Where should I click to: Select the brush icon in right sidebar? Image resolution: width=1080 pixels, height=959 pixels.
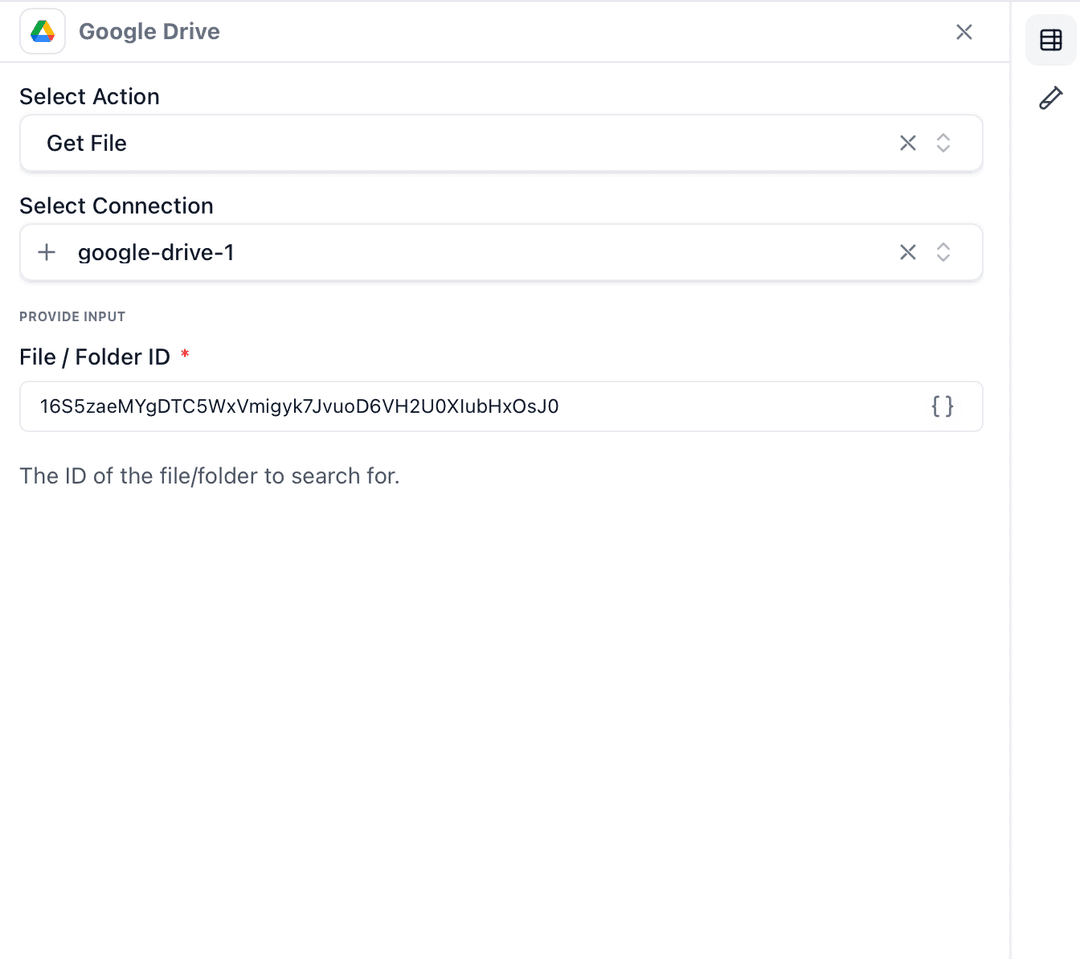(x=1050, y=97)
